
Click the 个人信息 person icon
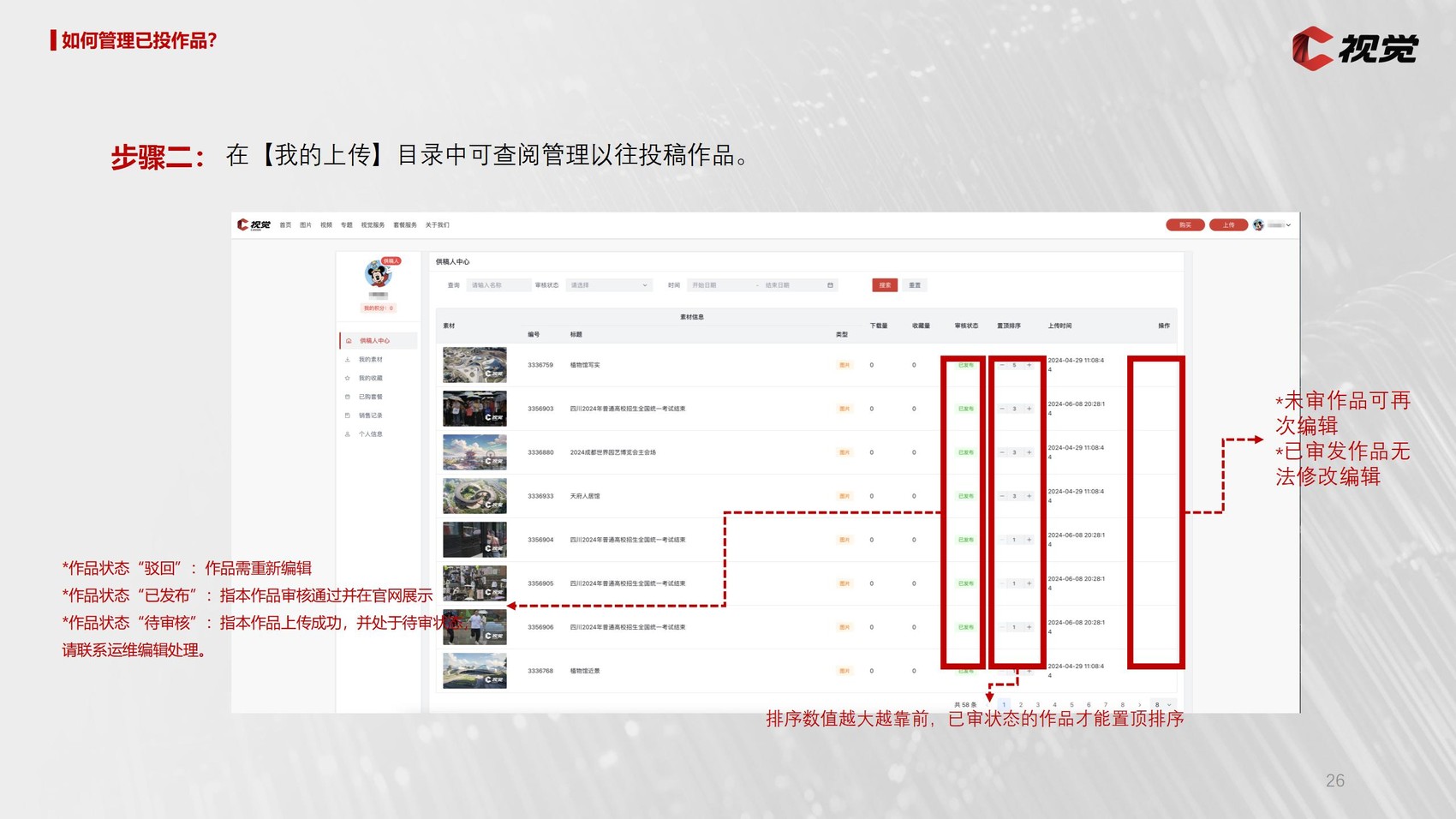(x=348, y=434)
